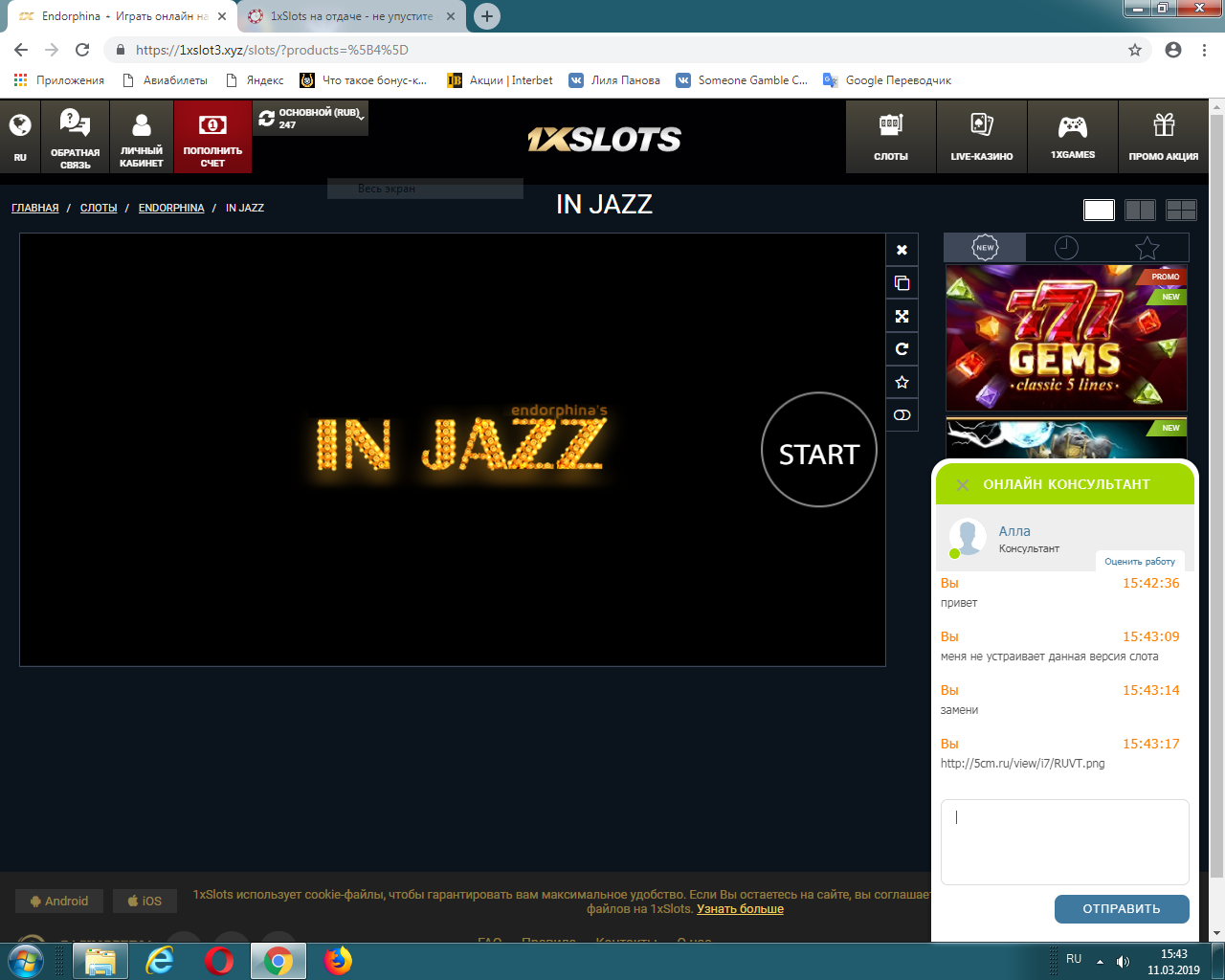
Task: Open the Акции | Interbet bookmark
Action: click(x=501, y=80)
